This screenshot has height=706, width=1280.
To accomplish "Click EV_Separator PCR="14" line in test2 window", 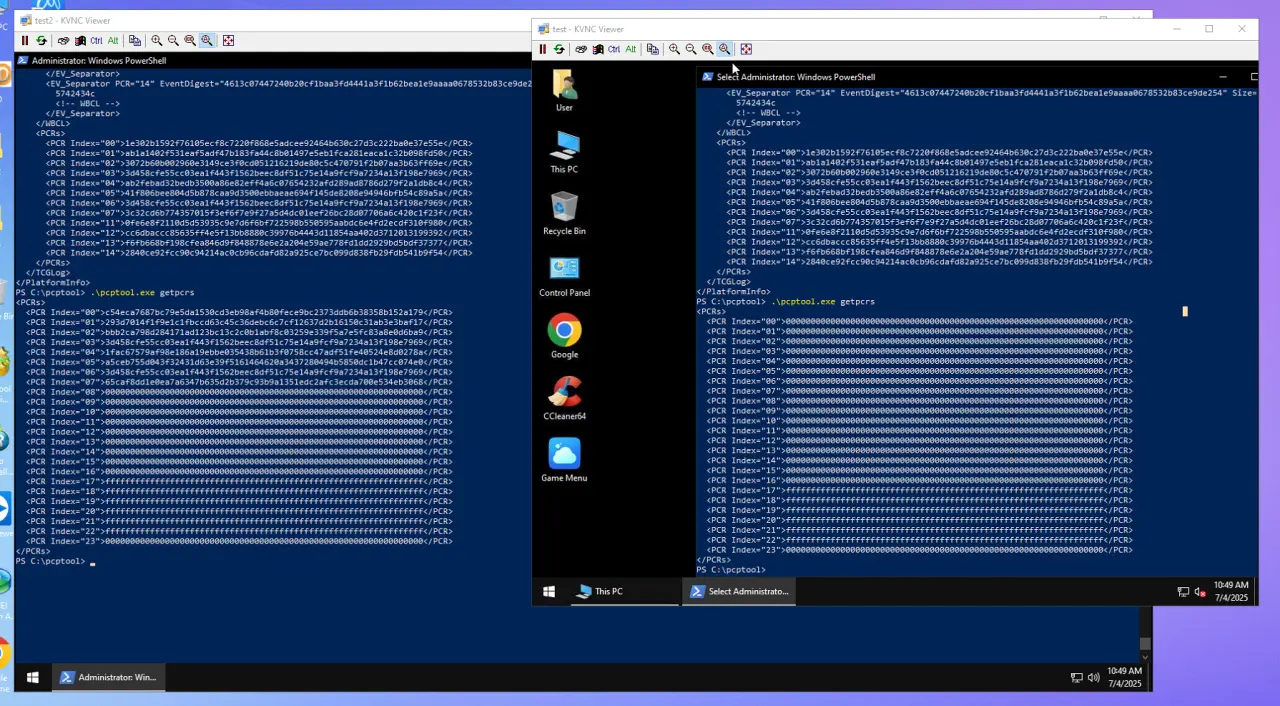I will click(x=288, y=84).
